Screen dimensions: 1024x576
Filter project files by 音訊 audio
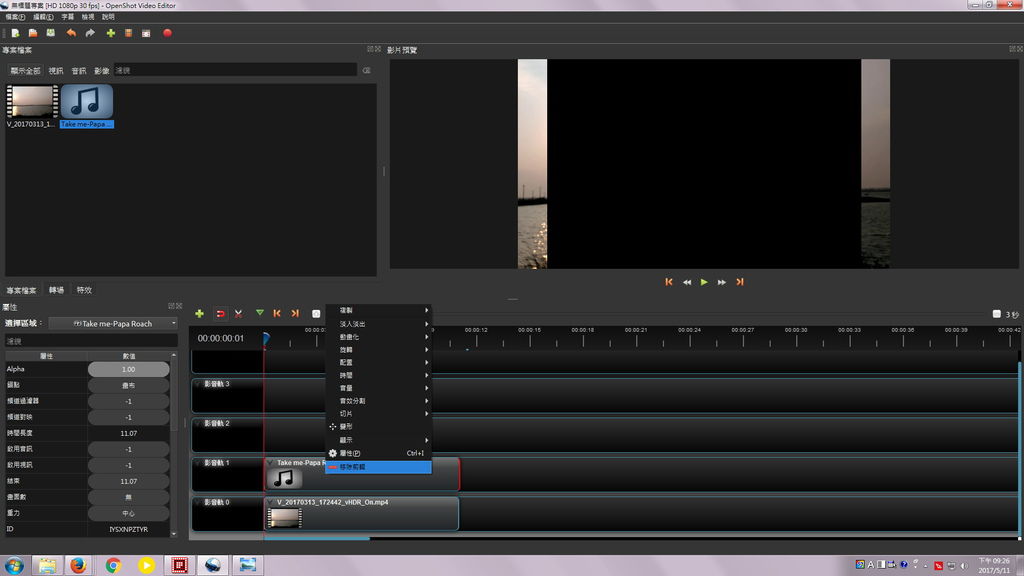pyautogui.click(x=79, y=71)
